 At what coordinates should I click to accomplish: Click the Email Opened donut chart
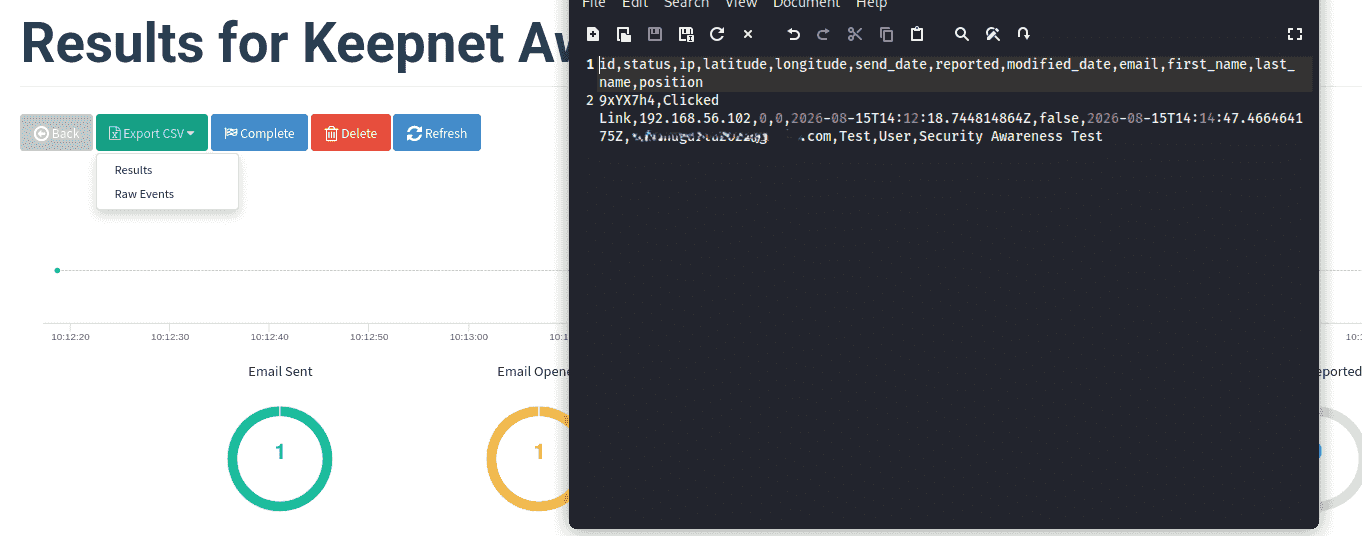[x=528, y=459]
